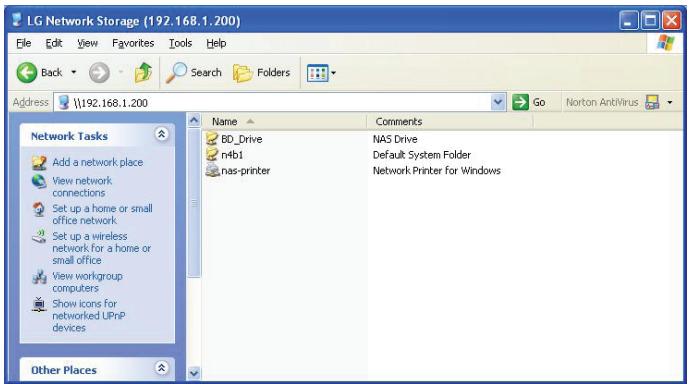The image size is (690, 384).
Task: Open the Norton AntiVirus dropdown arrow
Action: (x=670, y=102)
